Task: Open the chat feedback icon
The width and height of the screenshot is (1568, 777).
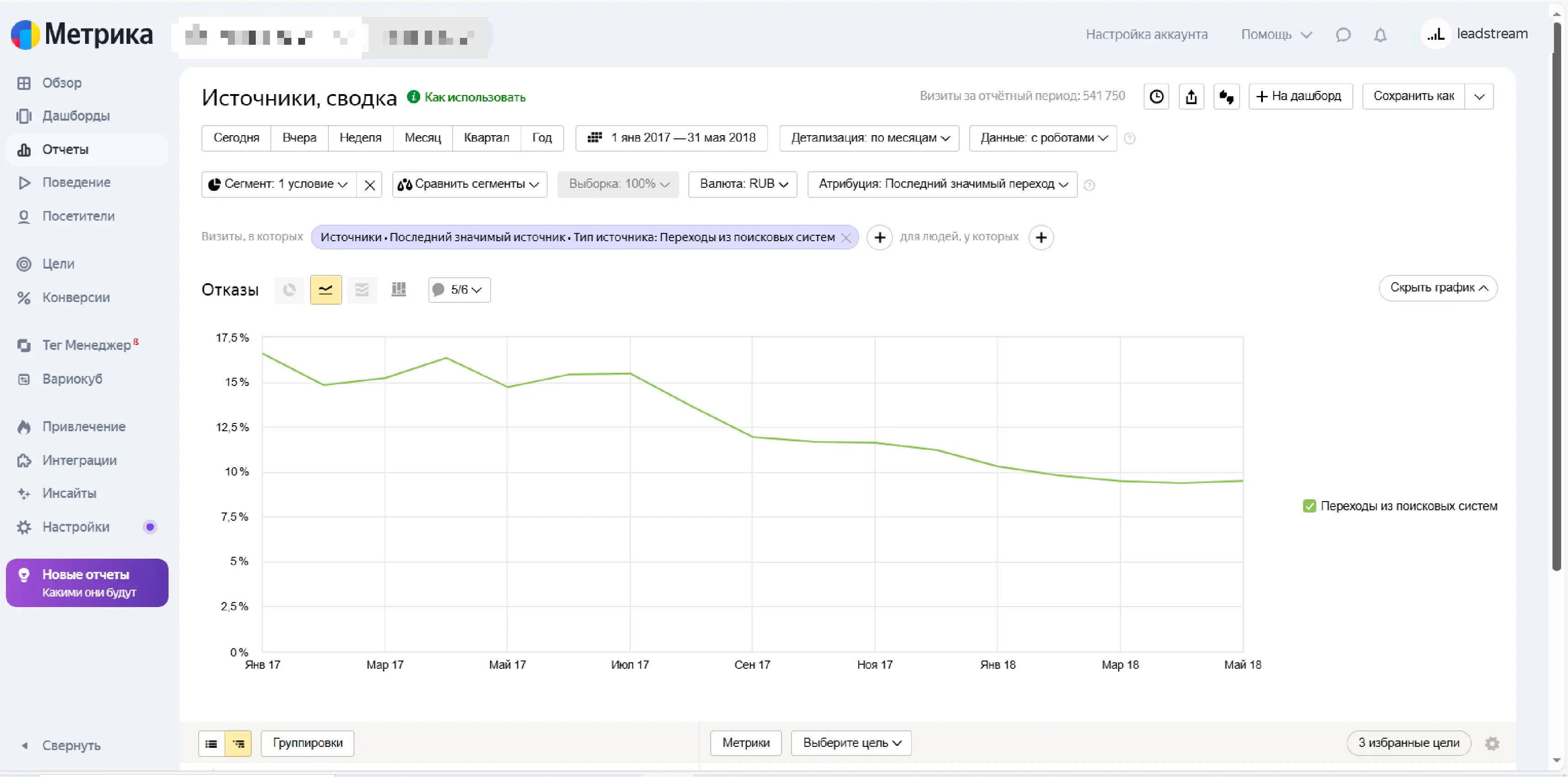Action: 1343,35
